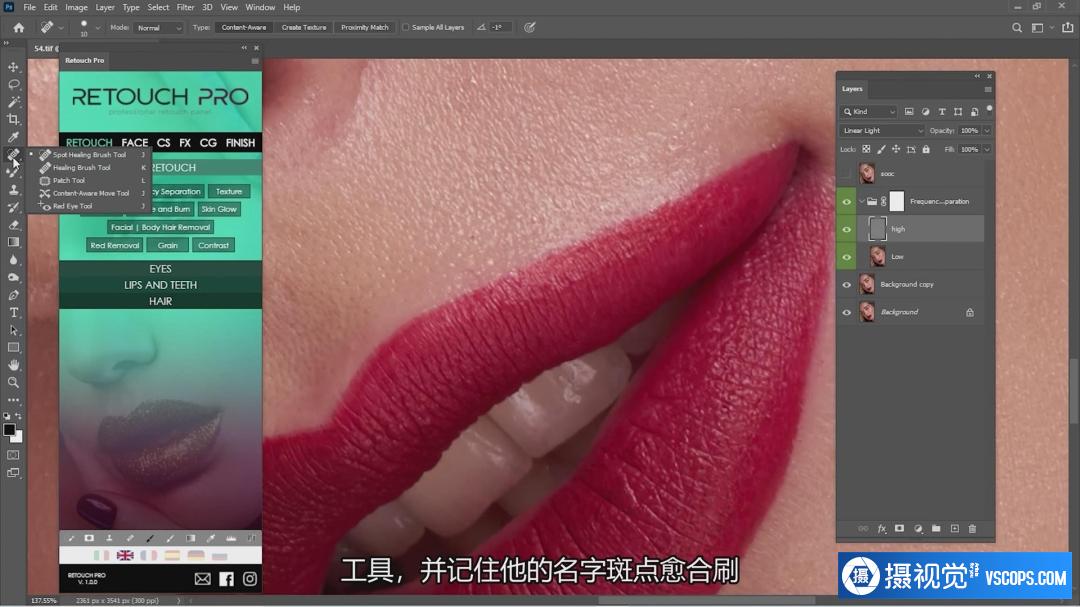Open Retouch Pro Instagram link icon

249,579
